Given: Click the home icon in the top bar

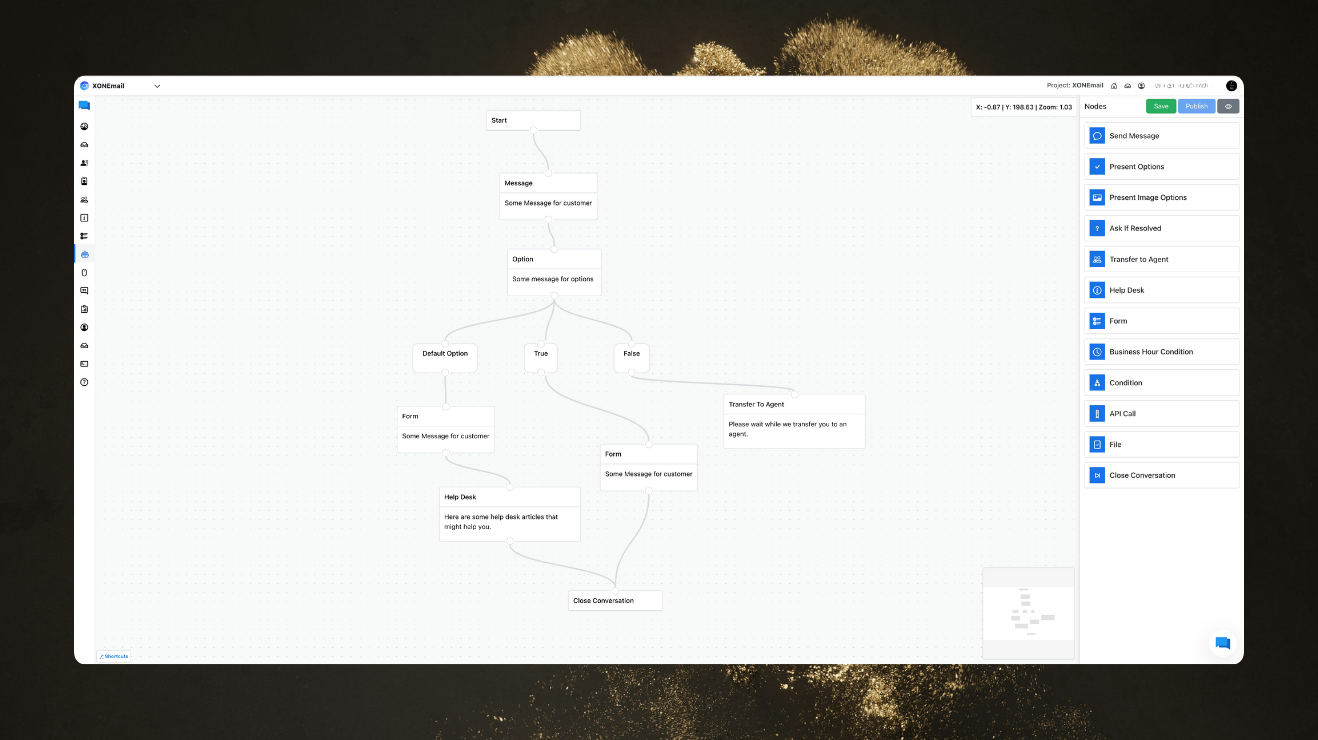Looking at the screenshot, I should (x=1114, y=86).
